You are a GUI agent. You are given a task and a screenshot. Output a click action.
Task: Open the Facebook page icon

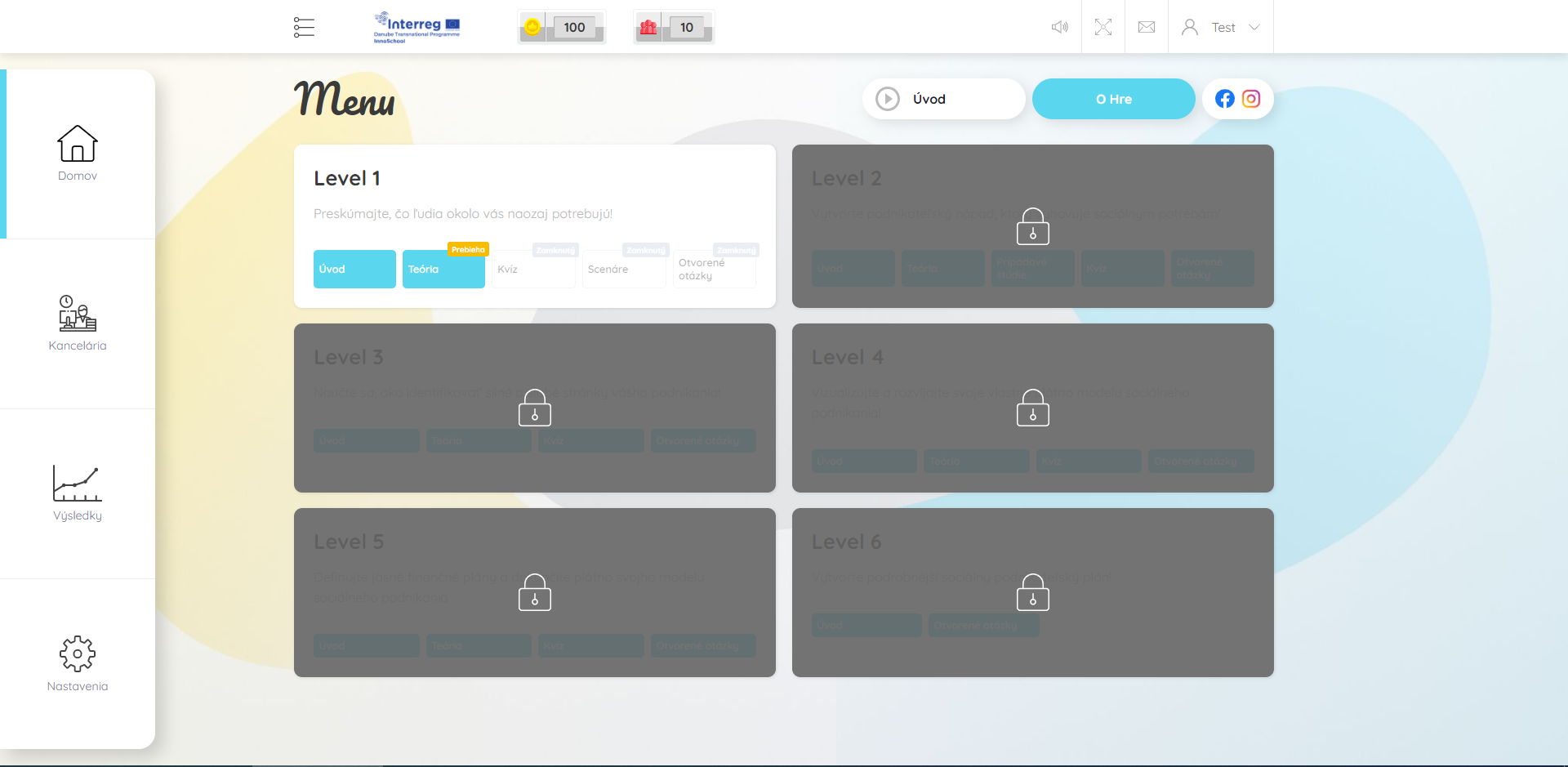tap(1224, 99)
